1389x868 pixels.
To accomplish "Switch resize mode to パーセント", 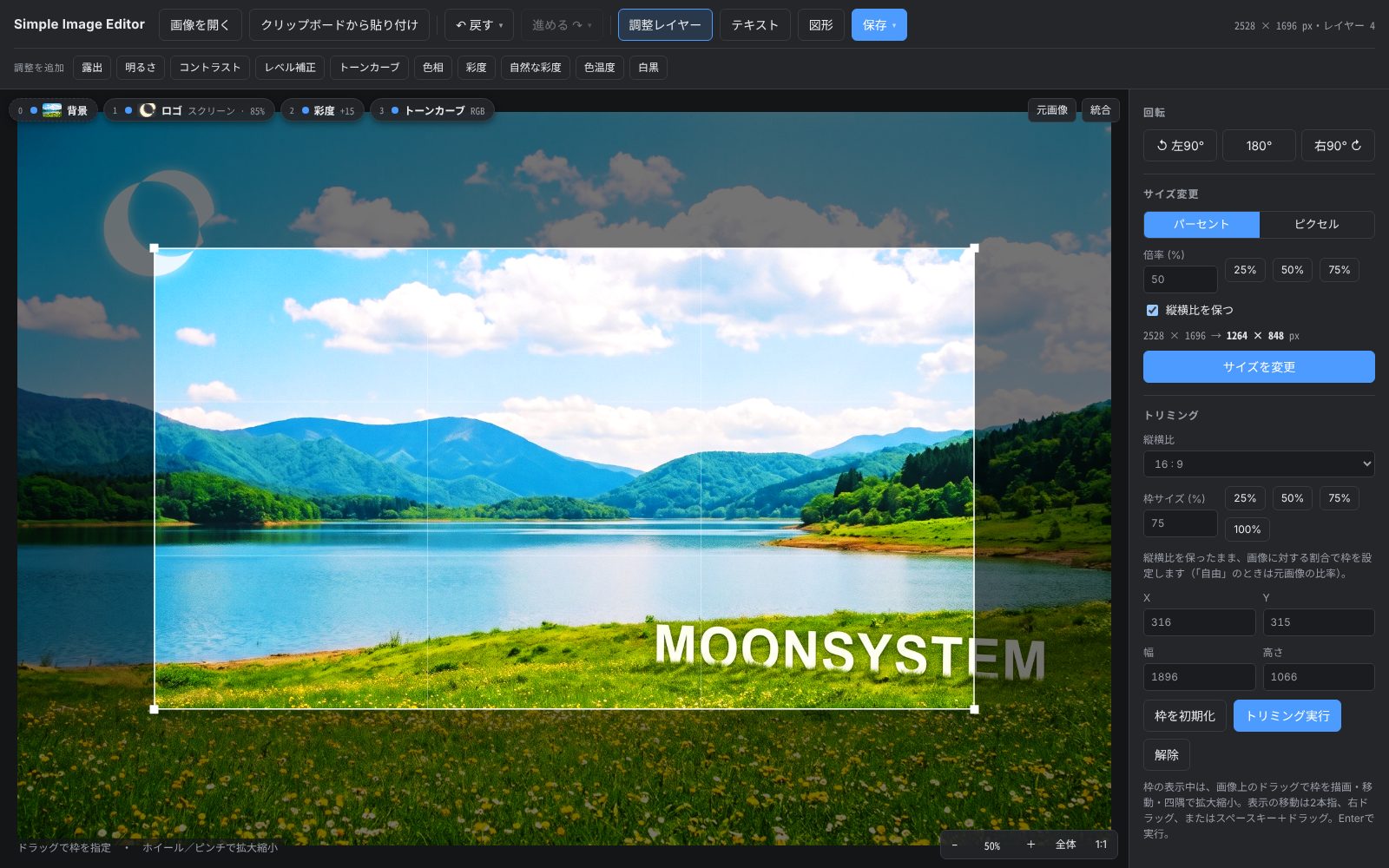I will [x=1201, y=224].
